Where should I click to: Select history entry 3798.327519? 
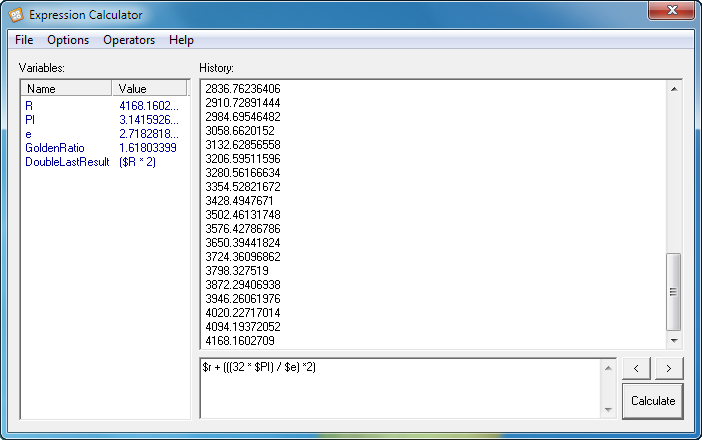tap(237, 270)
